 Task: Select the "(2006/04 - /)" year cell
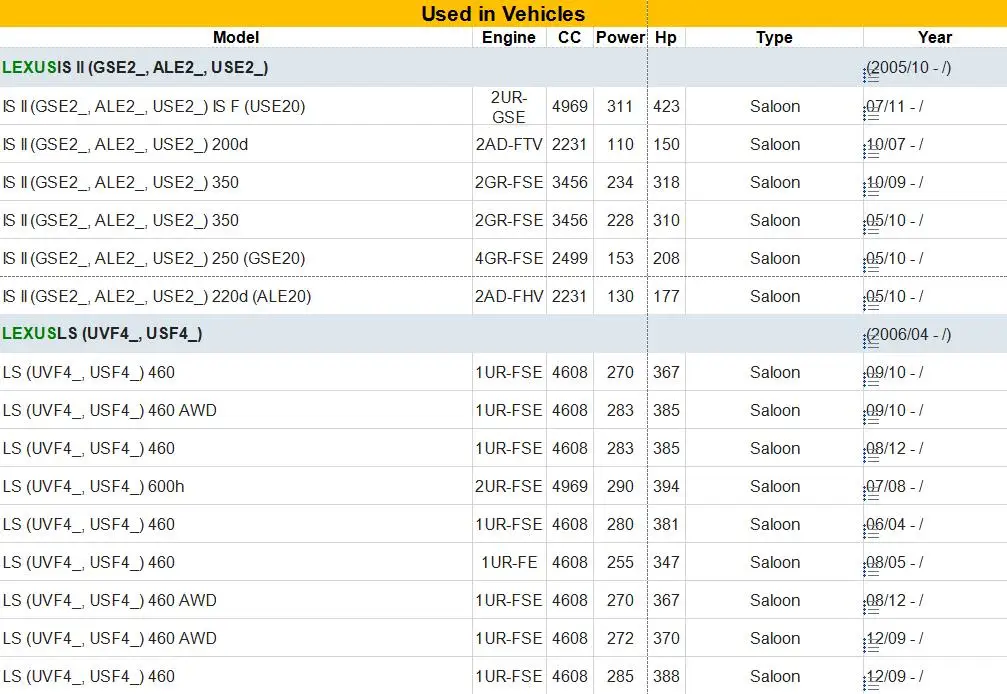point(908,334)
